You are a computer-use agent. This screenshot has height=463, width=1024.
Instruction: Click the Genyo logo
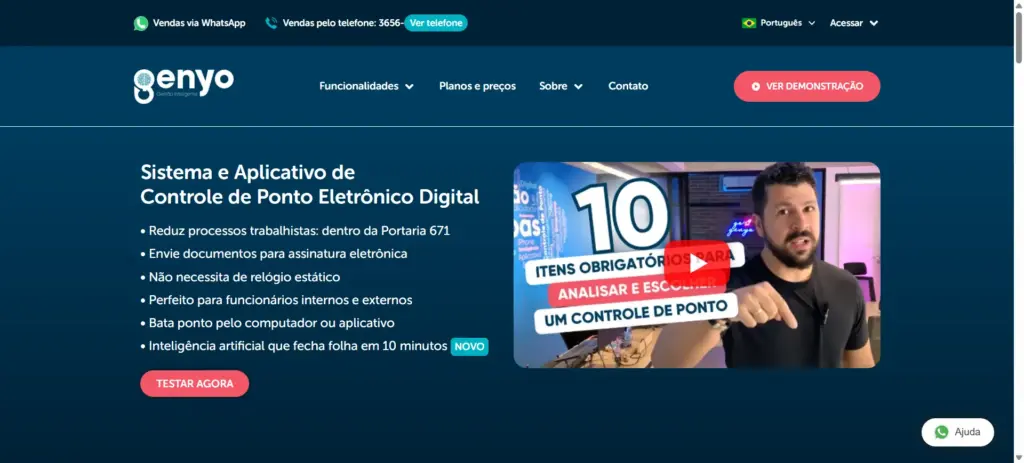click(184, 86)
